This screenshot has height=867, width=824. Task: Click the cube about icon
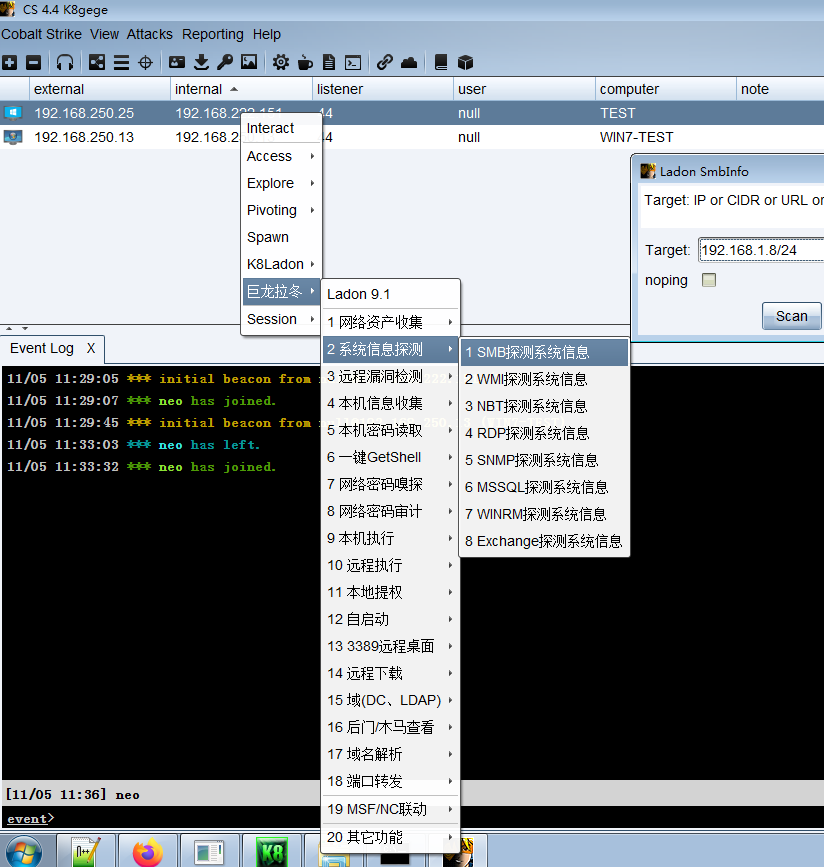[465, 62]
